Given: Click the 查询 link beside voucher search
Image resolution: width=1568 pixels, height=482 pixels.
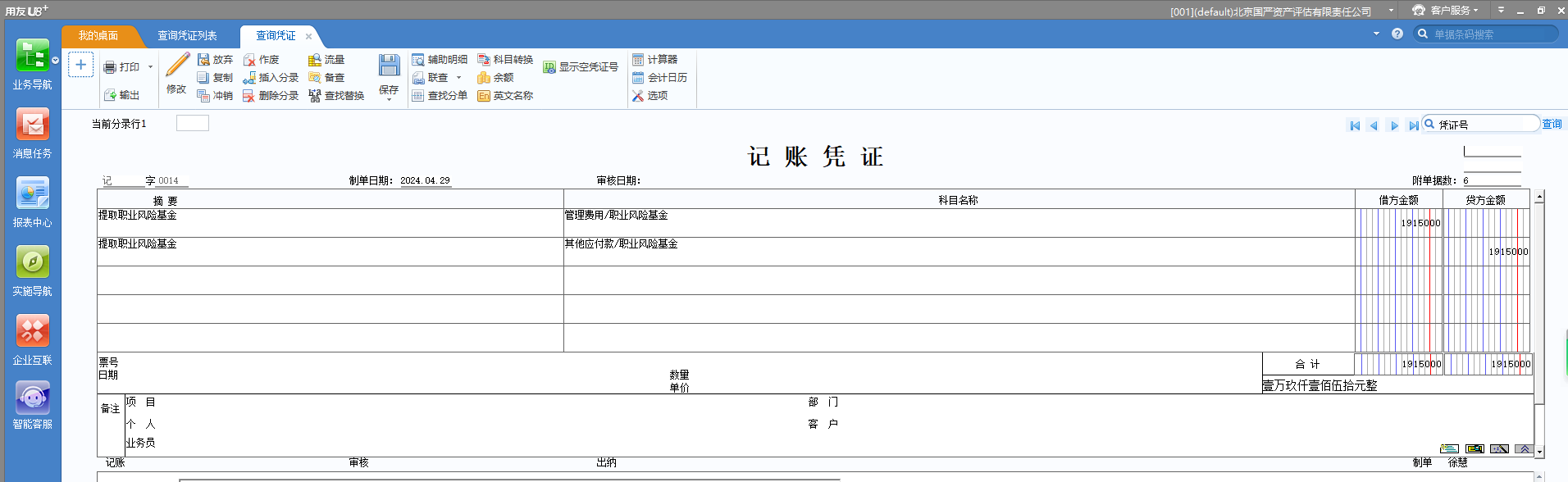Looking at the screenshot, I should point(1552,125).
